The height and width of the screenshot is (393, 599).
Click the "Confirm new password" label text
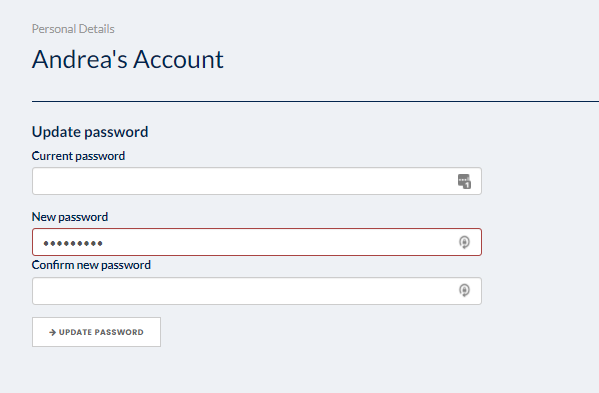click(x=91, y=265)
